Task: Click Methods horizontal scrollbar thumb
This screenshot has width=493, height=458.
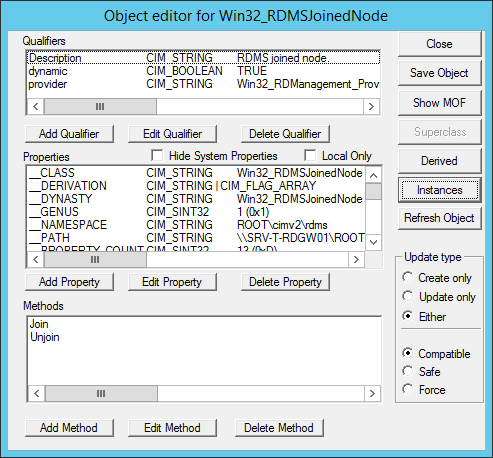Action: [x=101, y=394]
